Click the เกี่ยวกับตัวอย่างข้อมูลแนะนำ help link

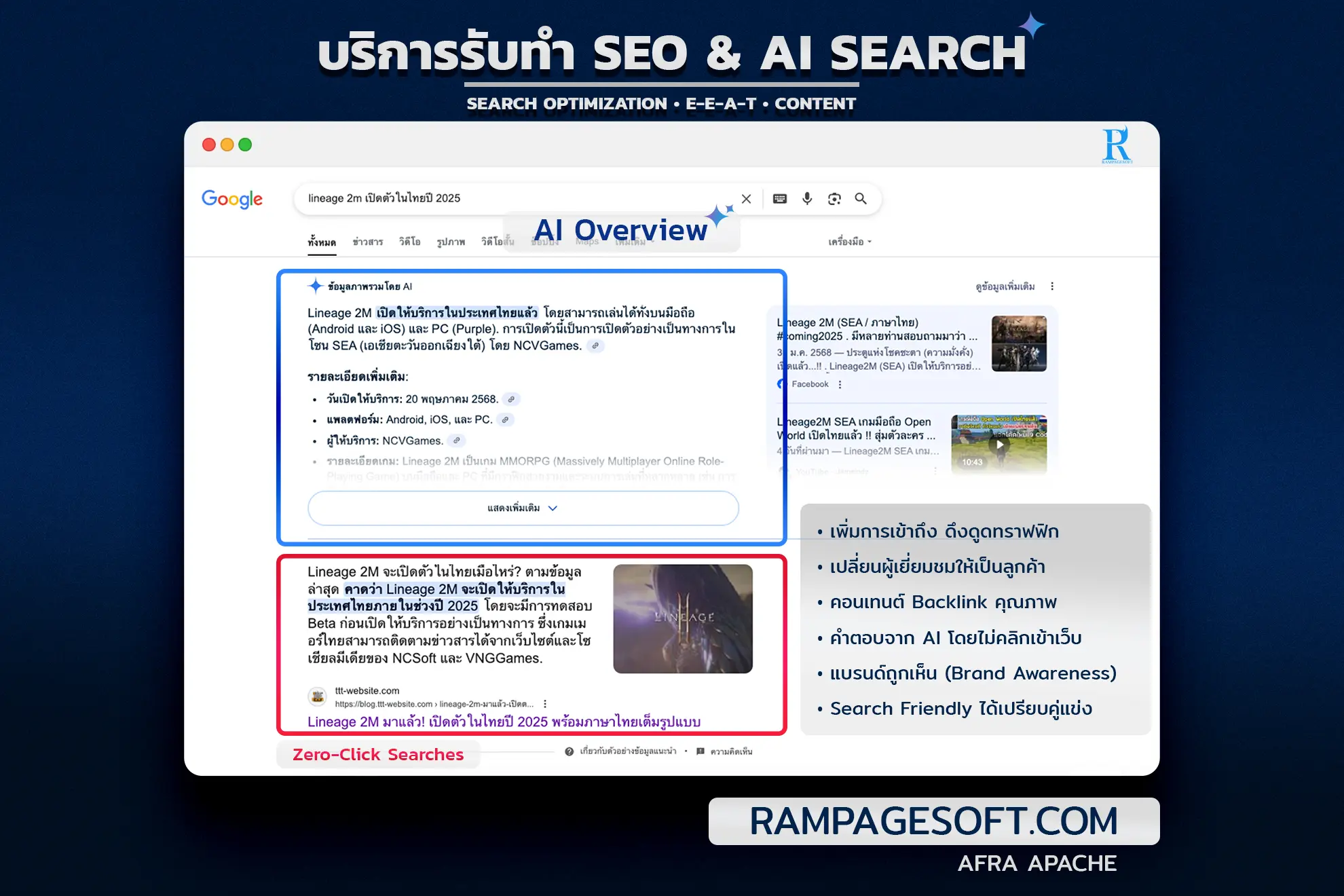click(x=628, y=751)
